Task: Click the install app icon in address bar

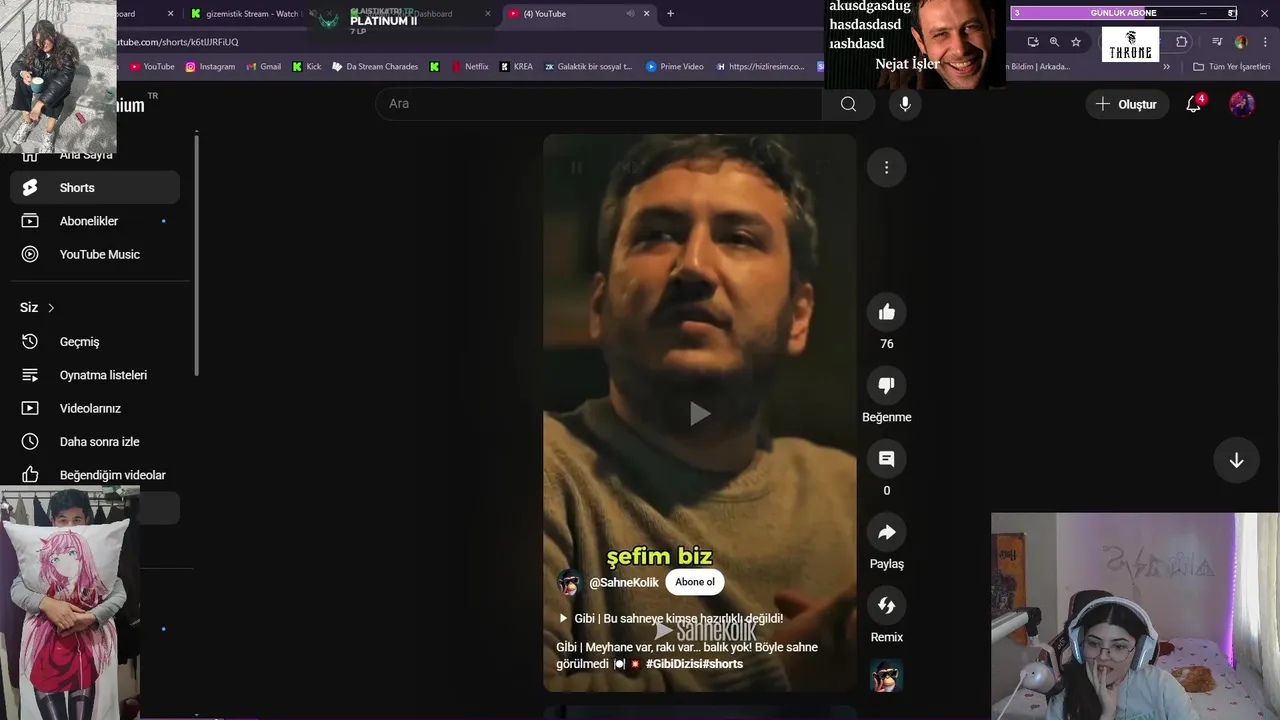Action: 1033,42
